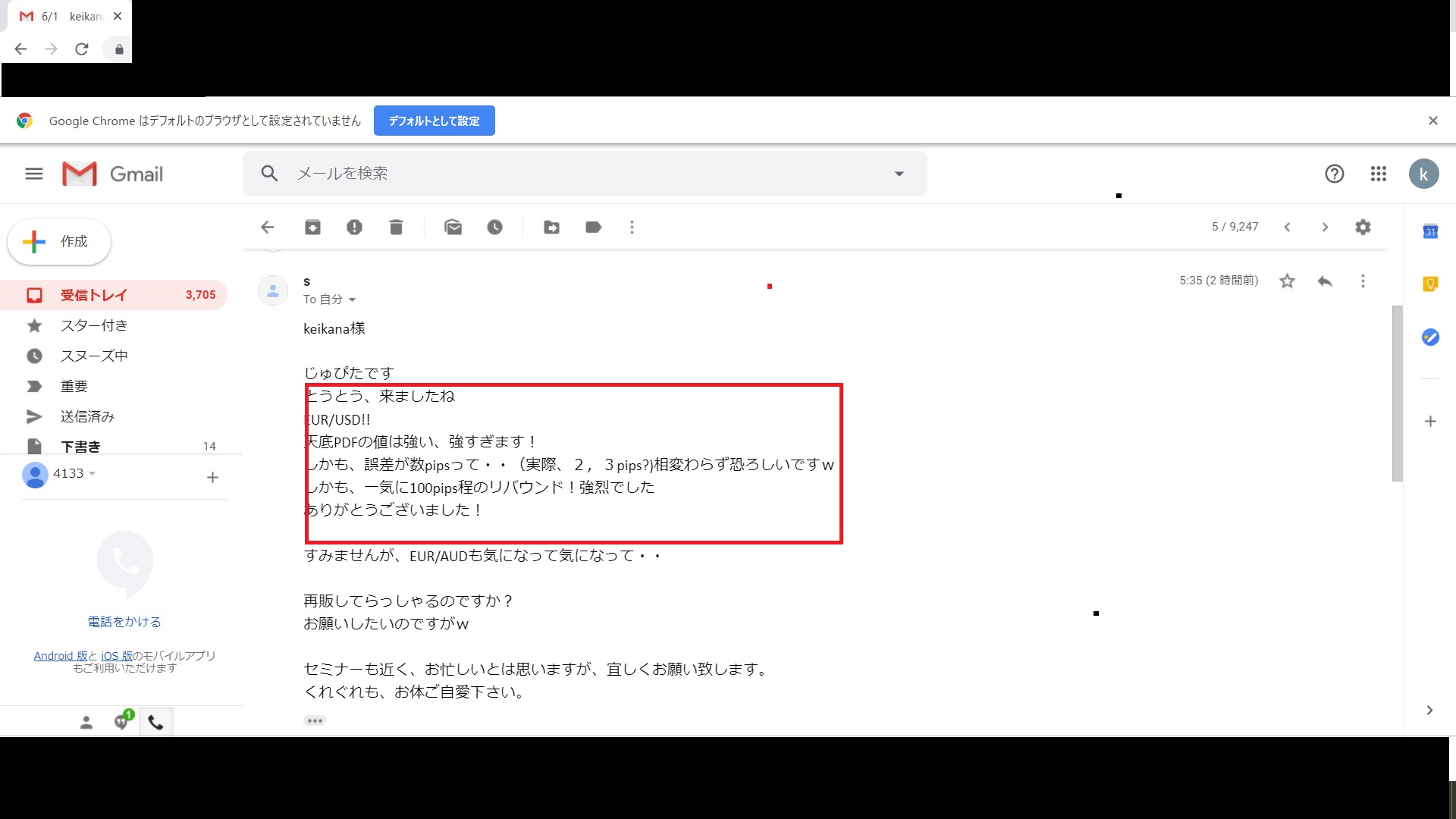Star this message from s
This screenshot has height=819, width=1456.
[1287, 281]
